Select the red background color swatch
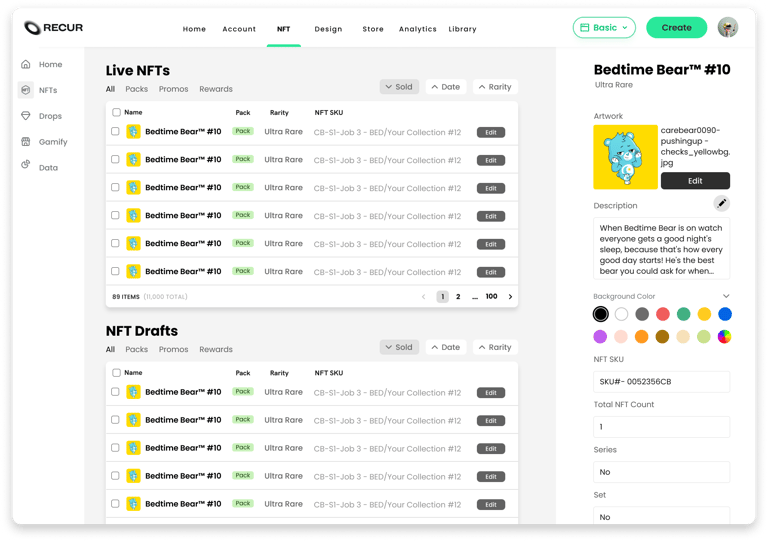 663,314
